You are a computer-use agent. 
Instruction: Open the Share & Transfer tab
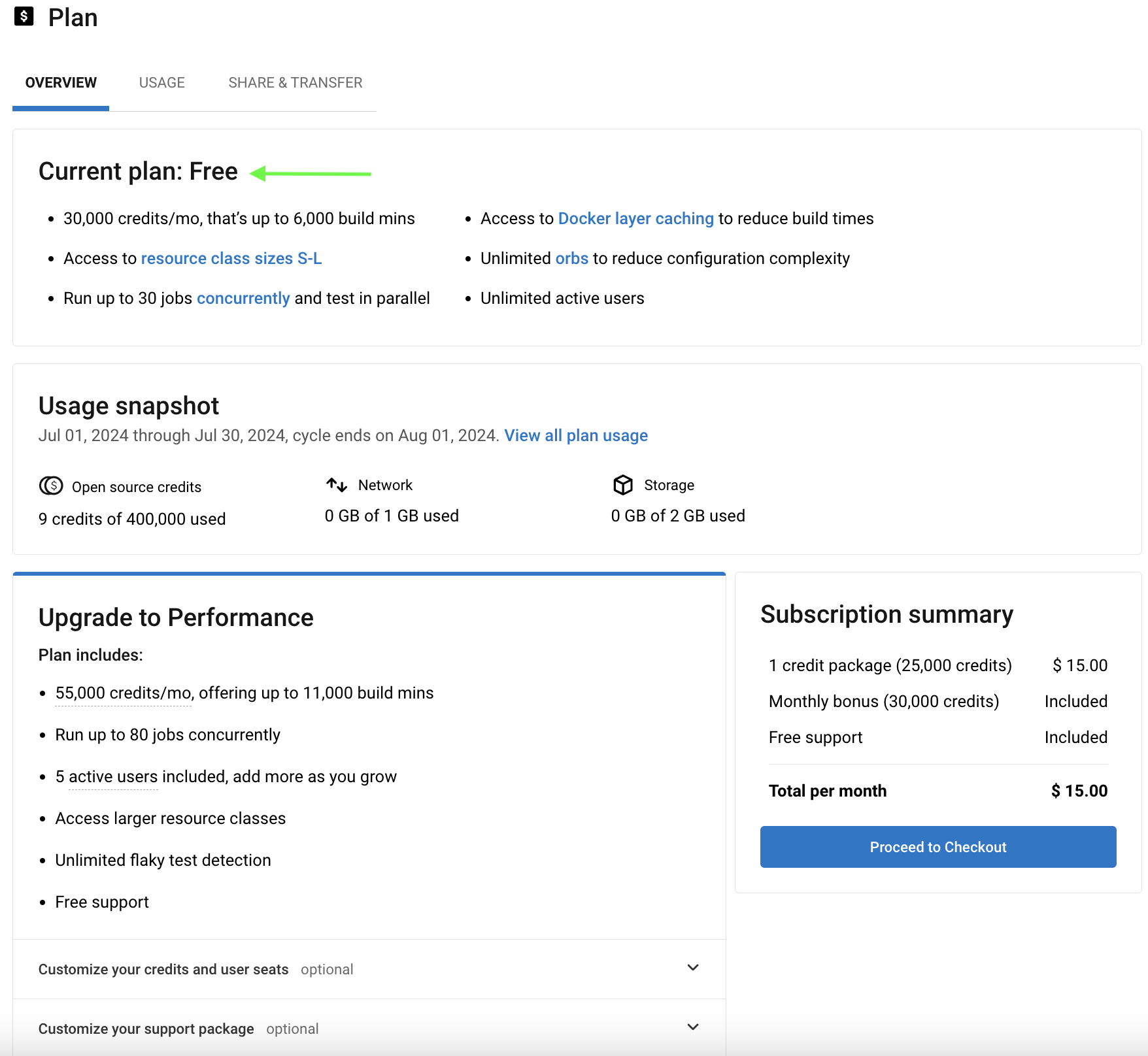pos(295,83)
